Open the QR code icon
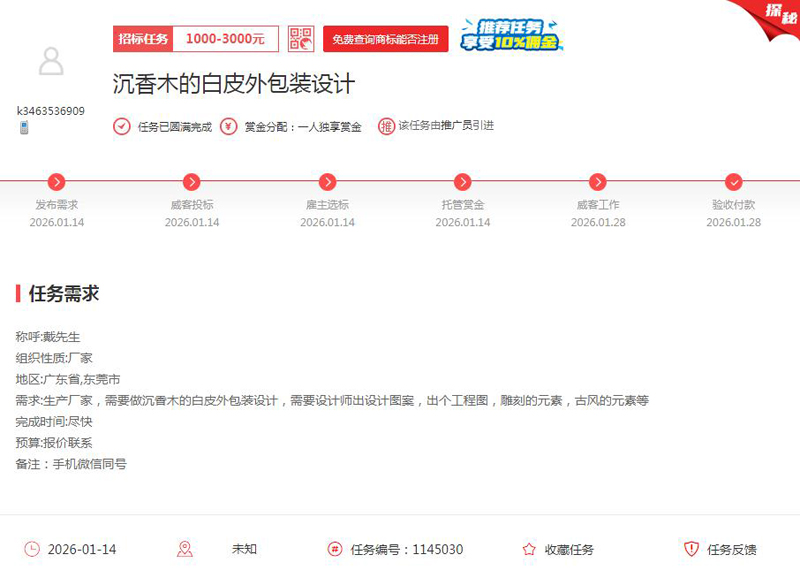This screenshot has height=570, width=800. coord(301,39)
